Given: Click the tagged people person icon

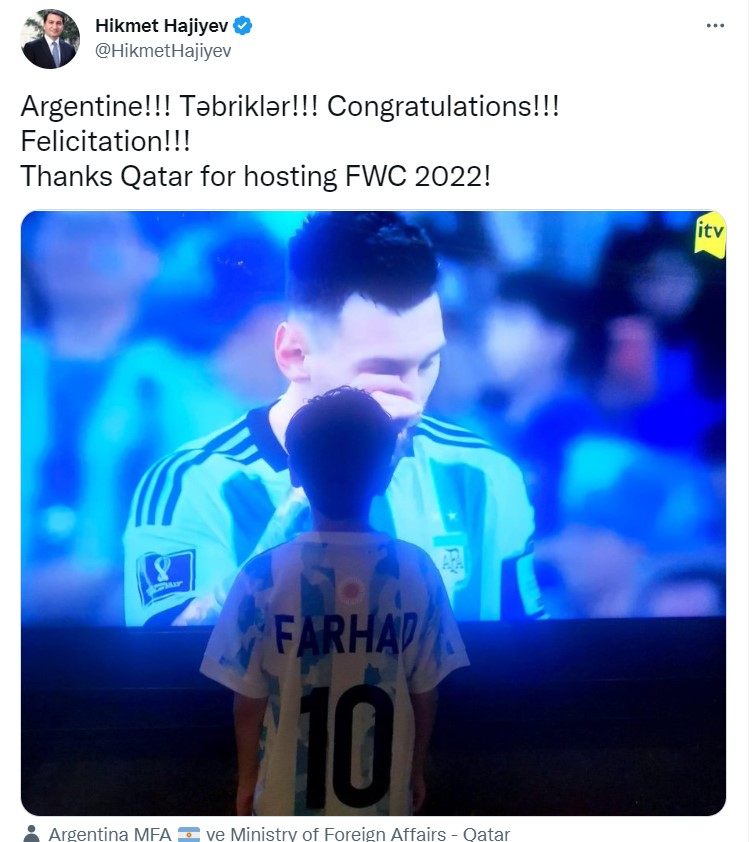Looking at the screenshot, I should (x=32, y=833).
